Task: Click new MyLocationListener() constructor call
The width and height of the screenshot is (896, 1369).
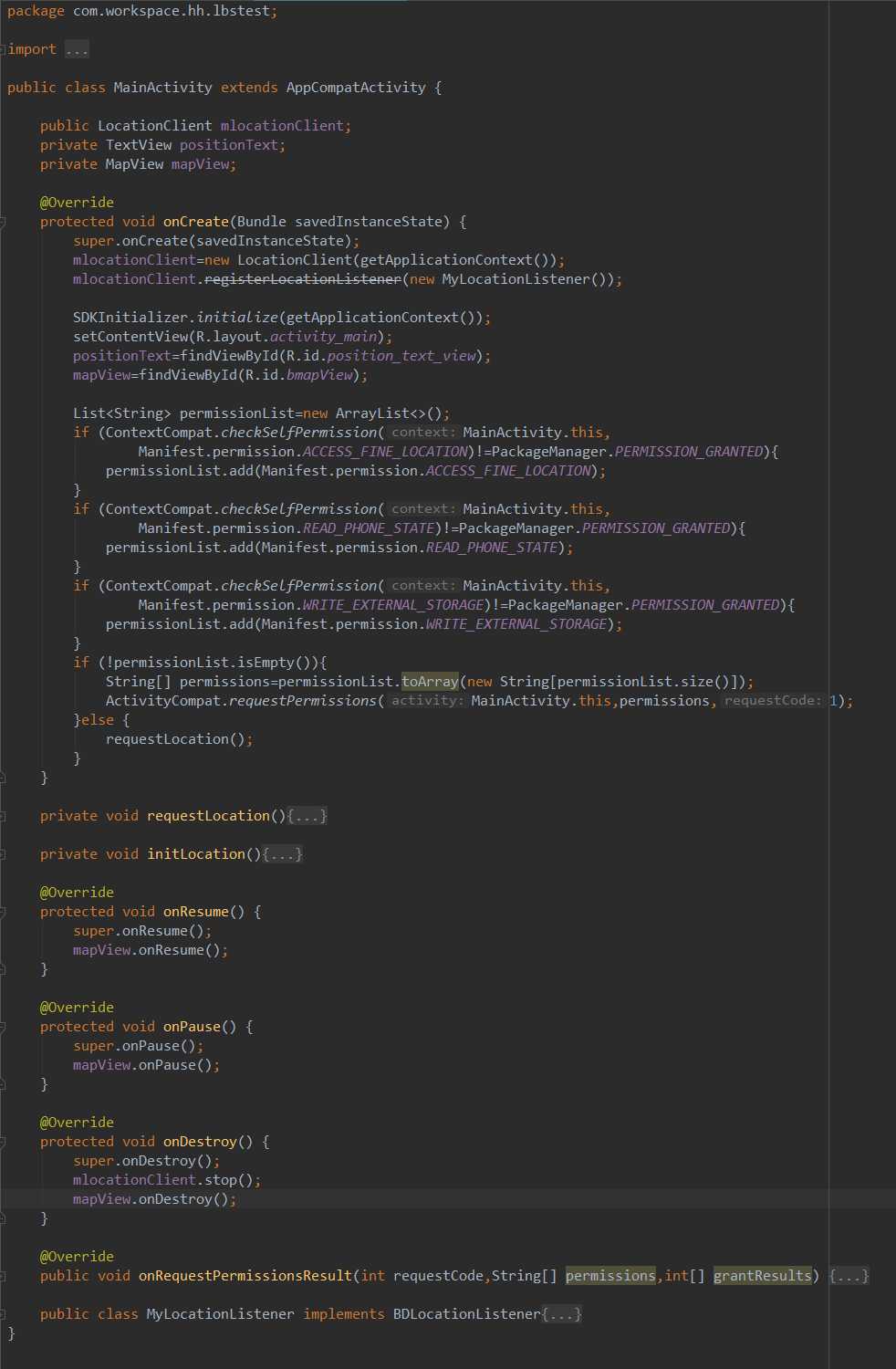Action: (512, 279)
